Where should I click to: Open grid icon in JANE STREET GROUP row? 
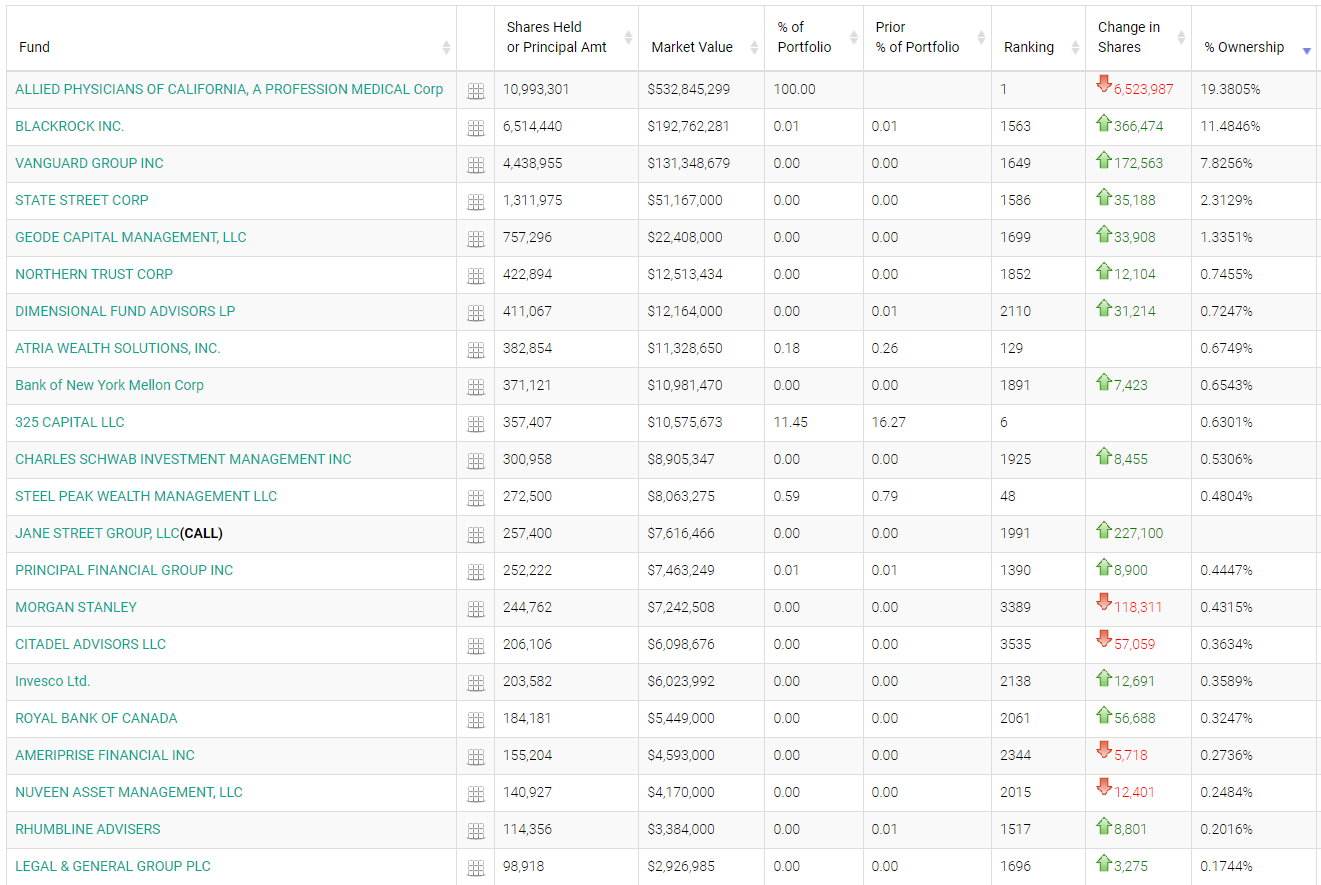(476, 535)
